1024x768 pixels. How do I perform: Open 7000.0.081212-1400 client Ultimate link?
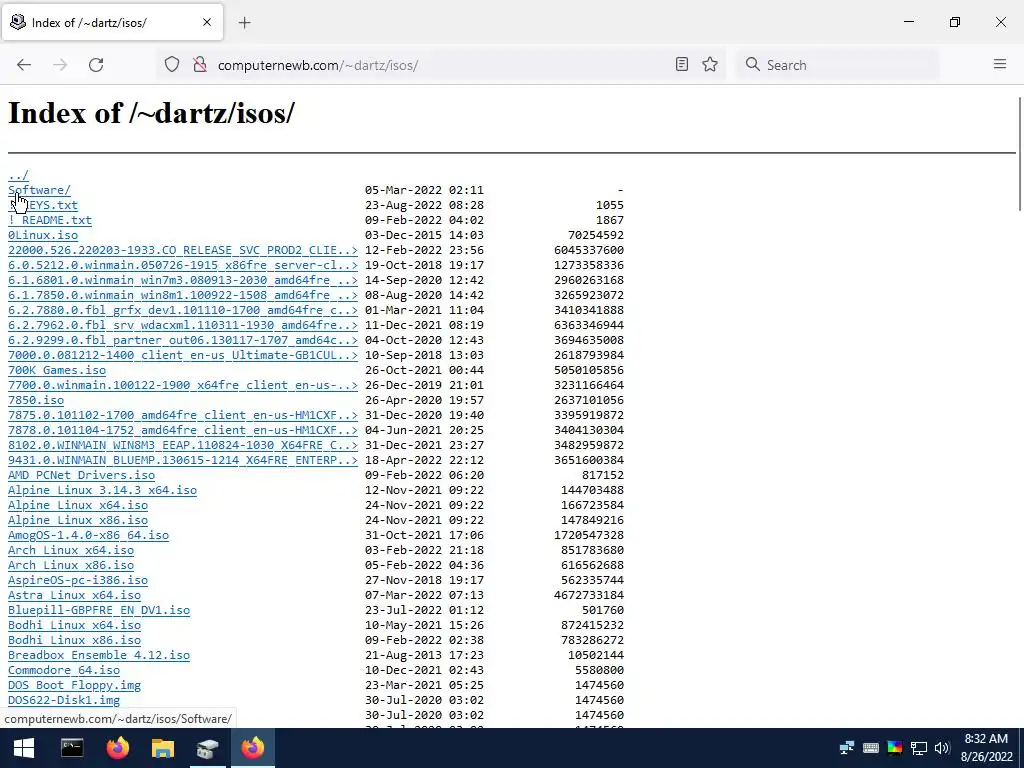point(183,355)
